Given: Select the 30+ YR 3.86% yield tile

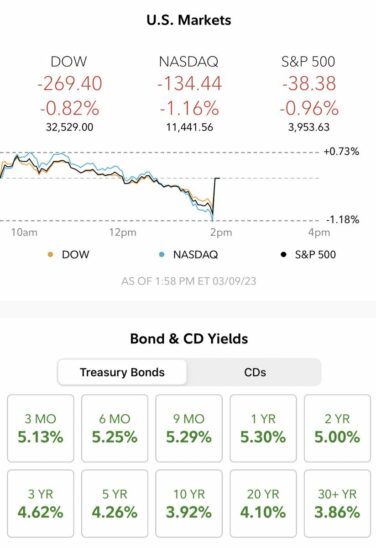Looking at the screenshot, I should [337, 504].
